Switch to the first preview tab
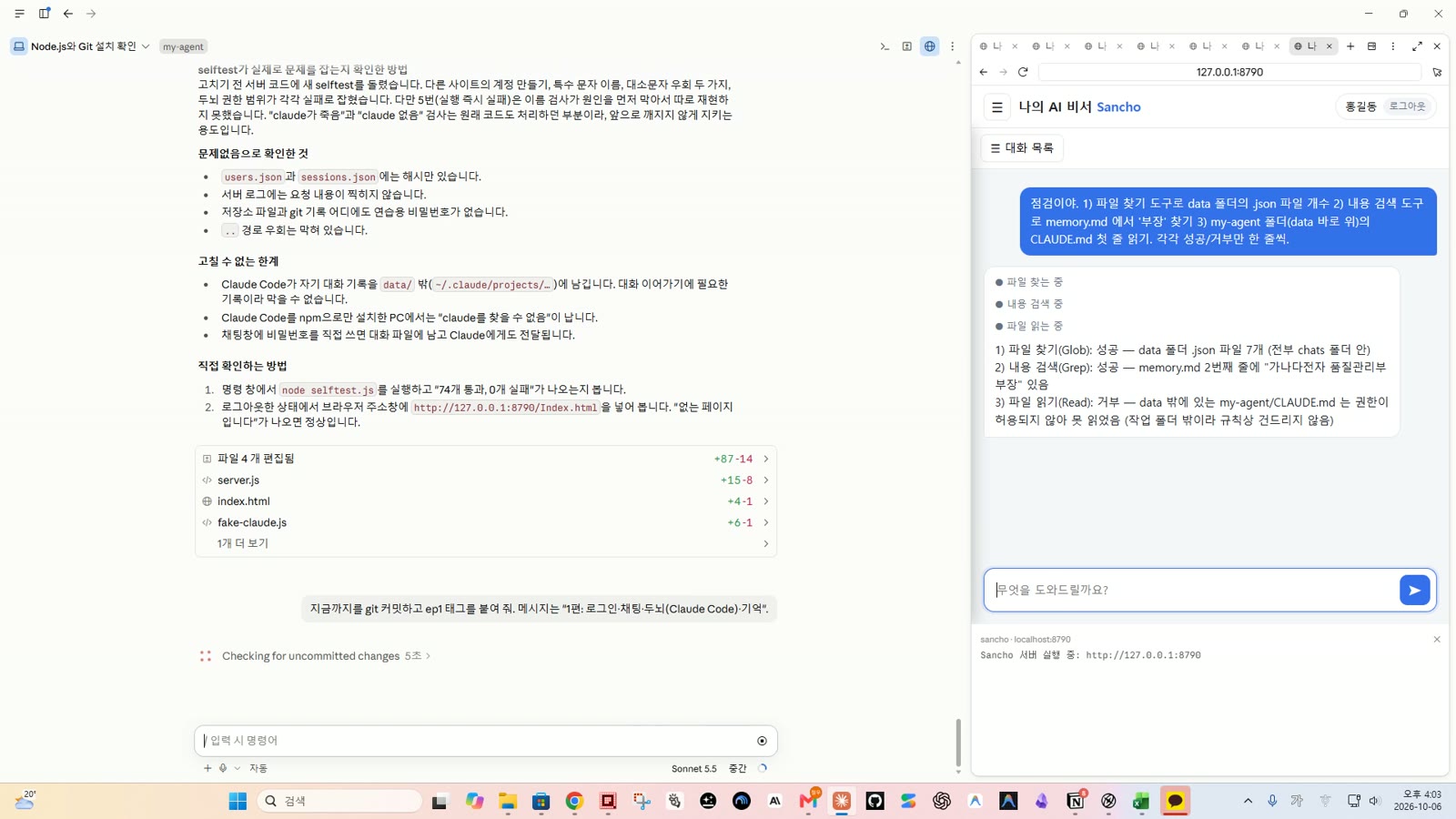1456x819 pixels. pyautogui.click(x=992, y=46)
